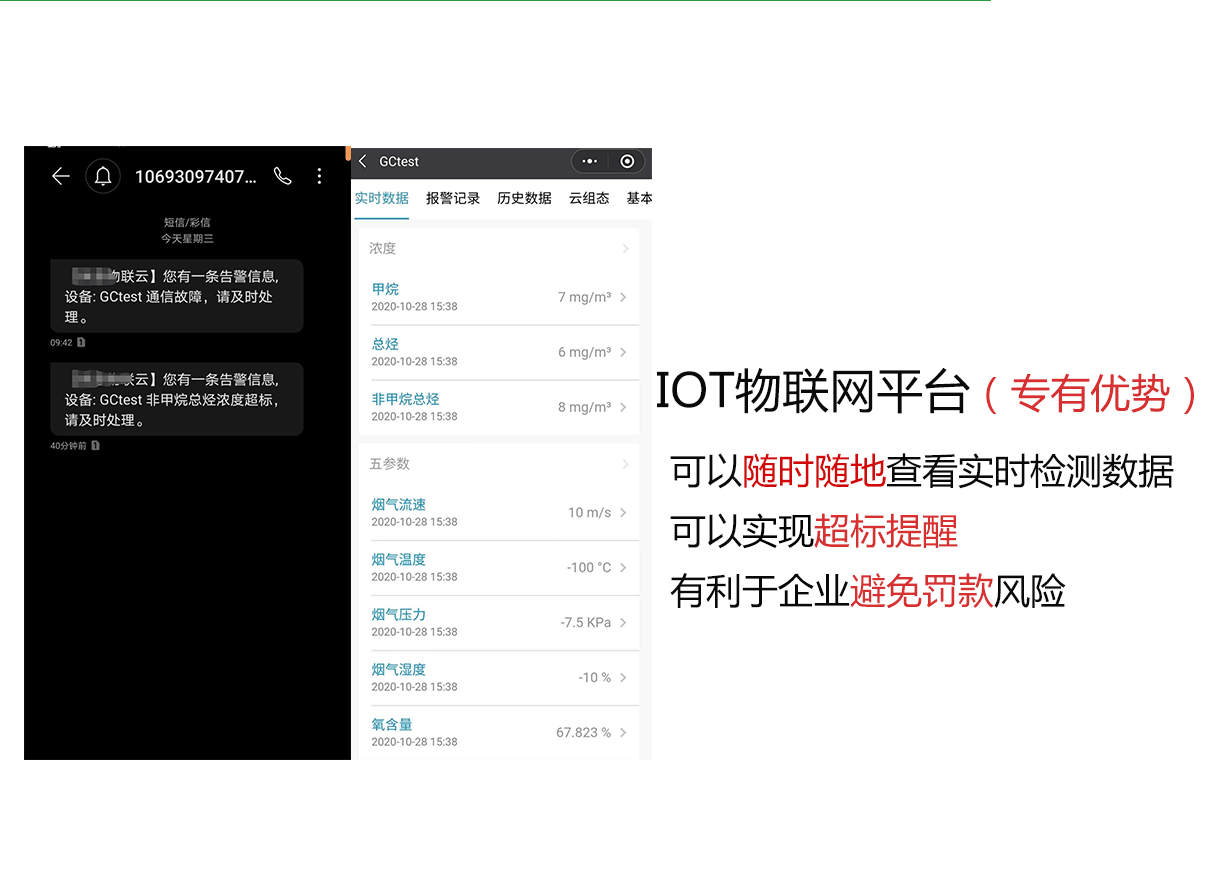Click the IOT物联网平台 heading

tap(813, 393)
